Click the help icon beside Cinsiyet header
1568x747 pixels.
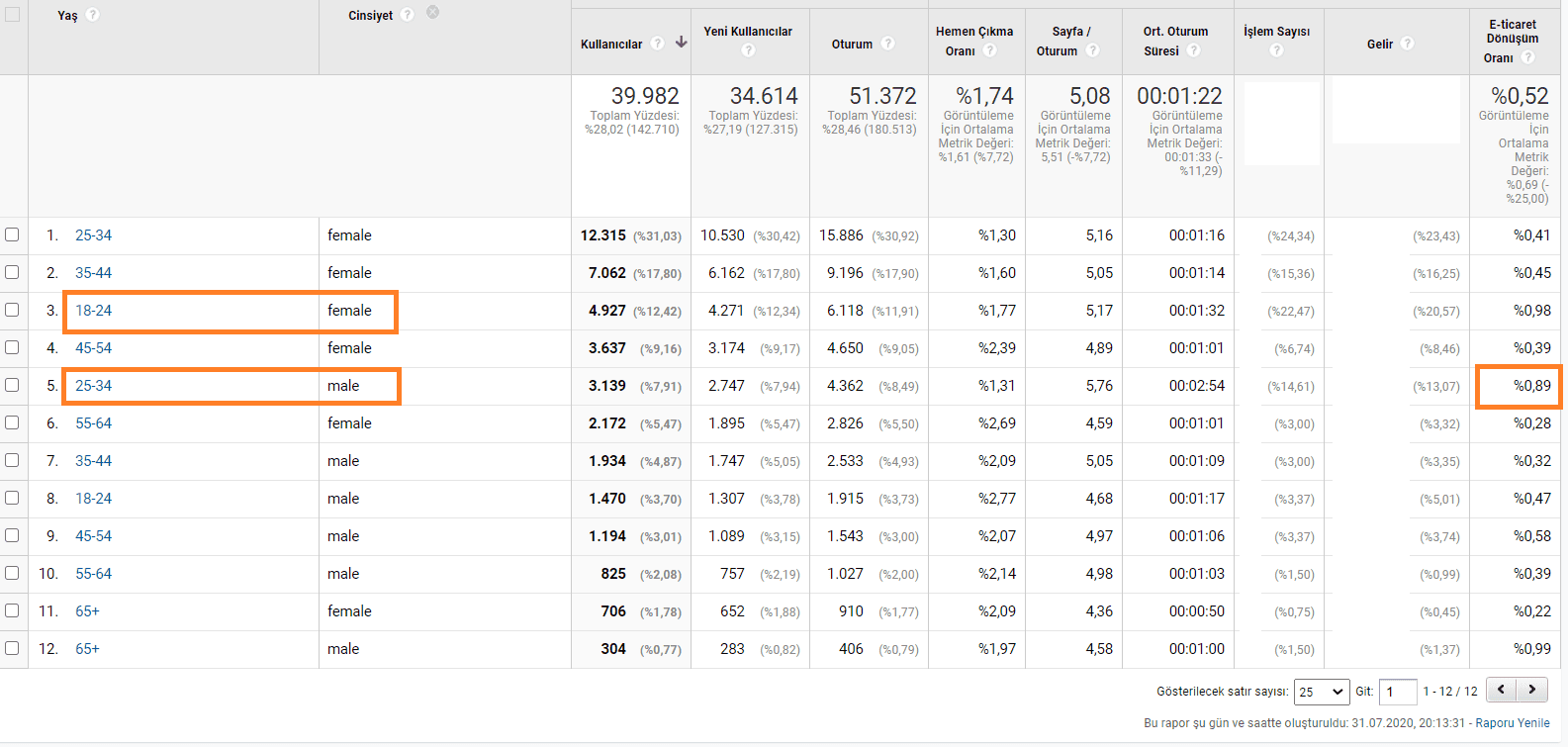[407, 15]
